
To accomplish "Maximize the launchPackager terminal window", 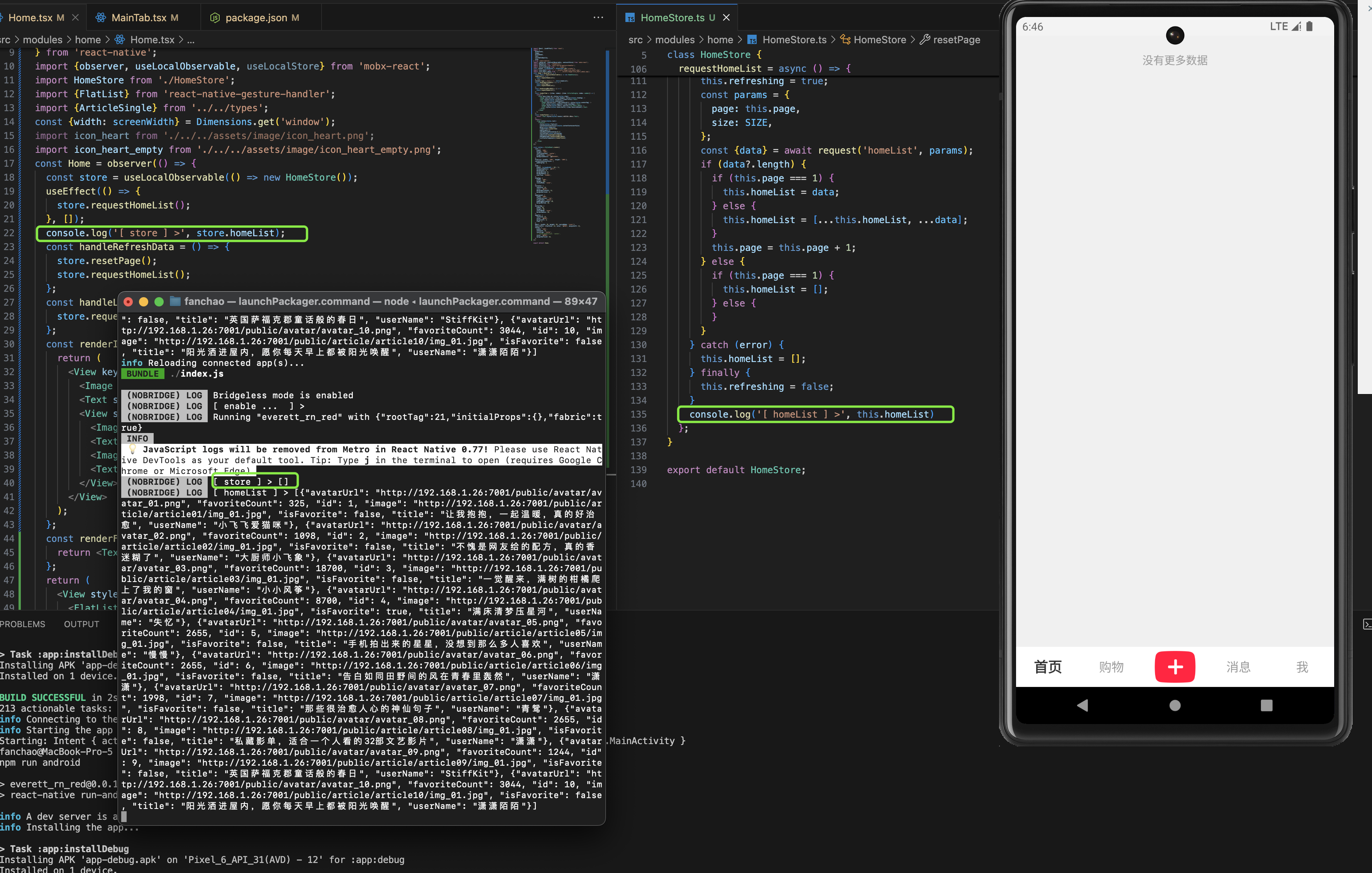I will click(159, 301).
